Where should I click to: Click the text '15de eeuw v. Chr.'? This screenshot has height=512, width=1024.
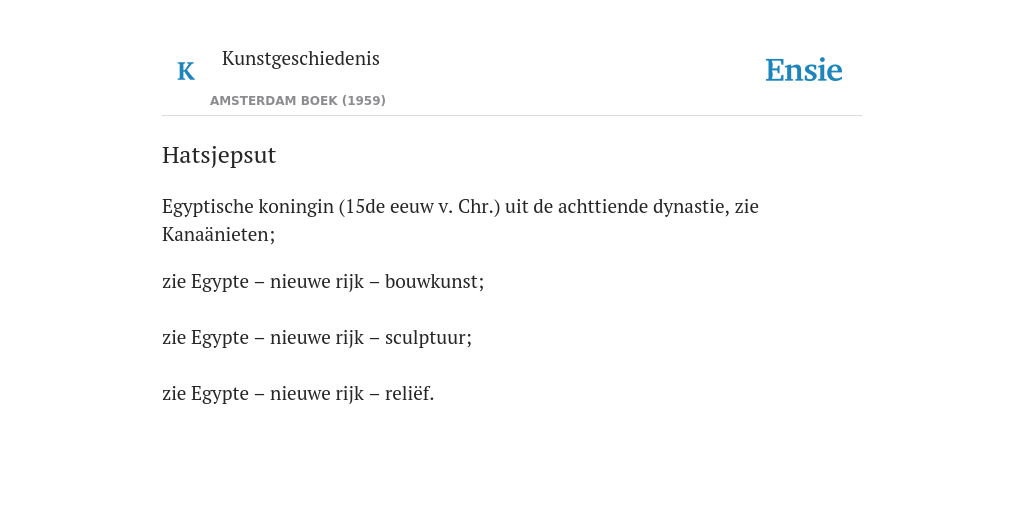pos(419,207)
